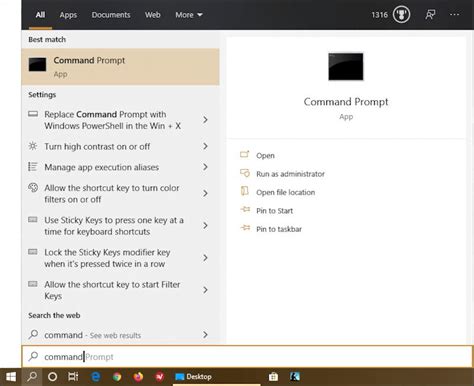The width and height of the screenshot is (474, 386).
Task: Click keyboard icon beside Lock the Sticky Keys
Action: [33, 251]
